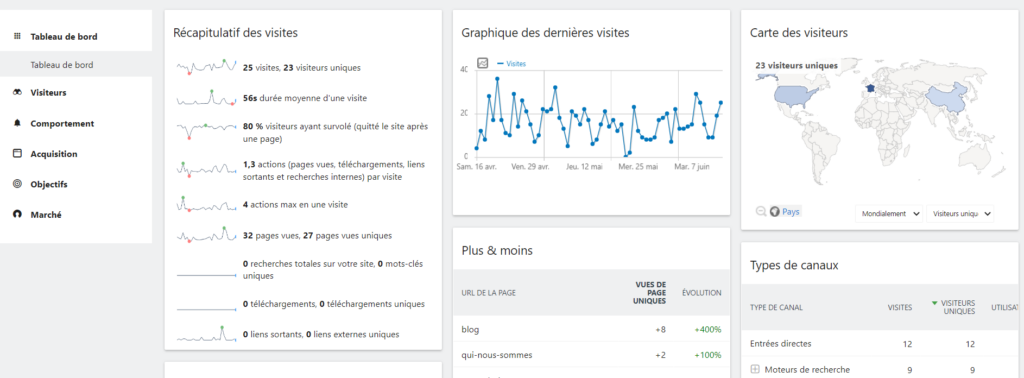Click the +400% evolution value
Screen dimensions: 1024x378
click(x=708, y=330)
